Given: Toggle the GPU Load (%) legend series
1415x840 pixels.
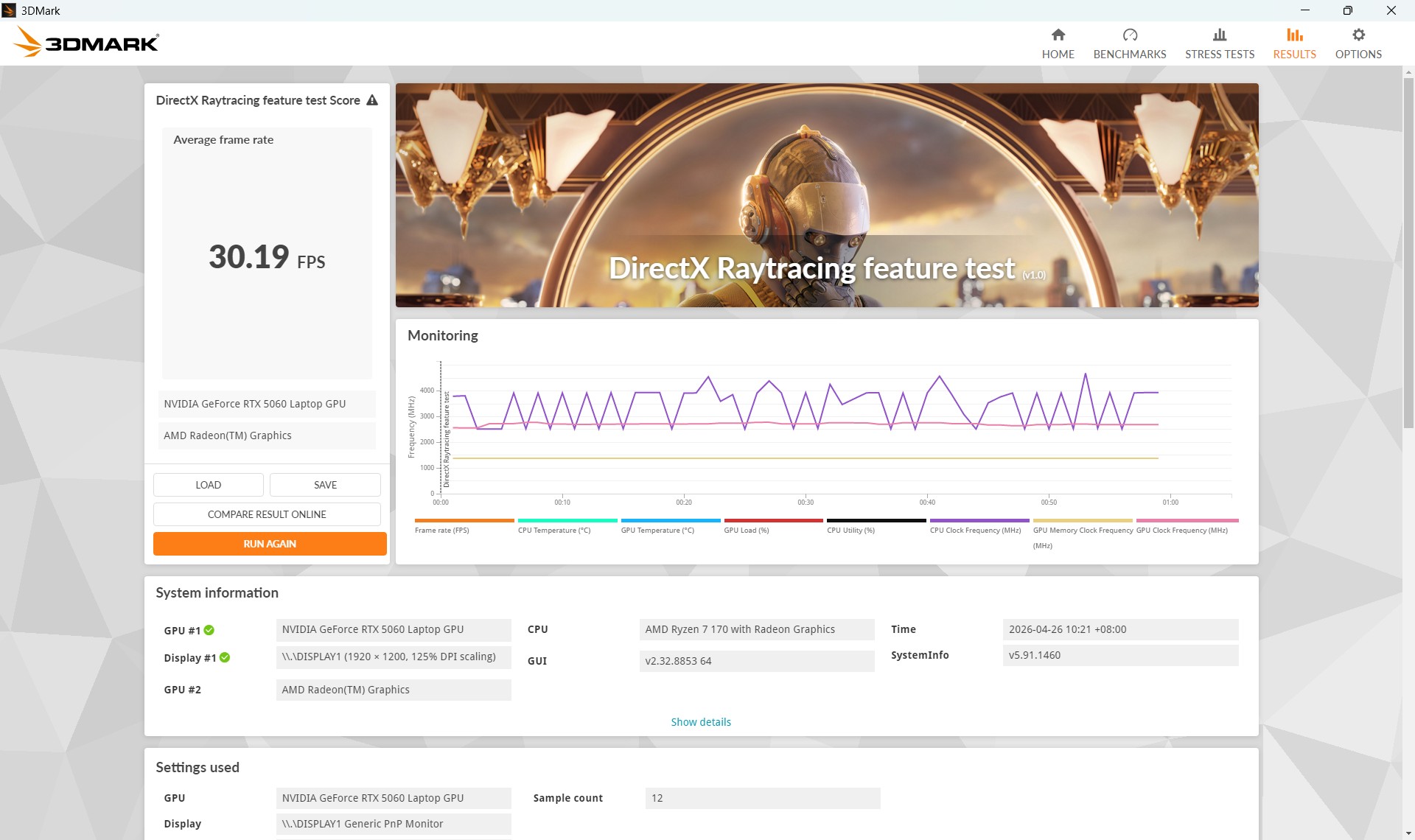Looking at the screenshot, I should 746,530.
